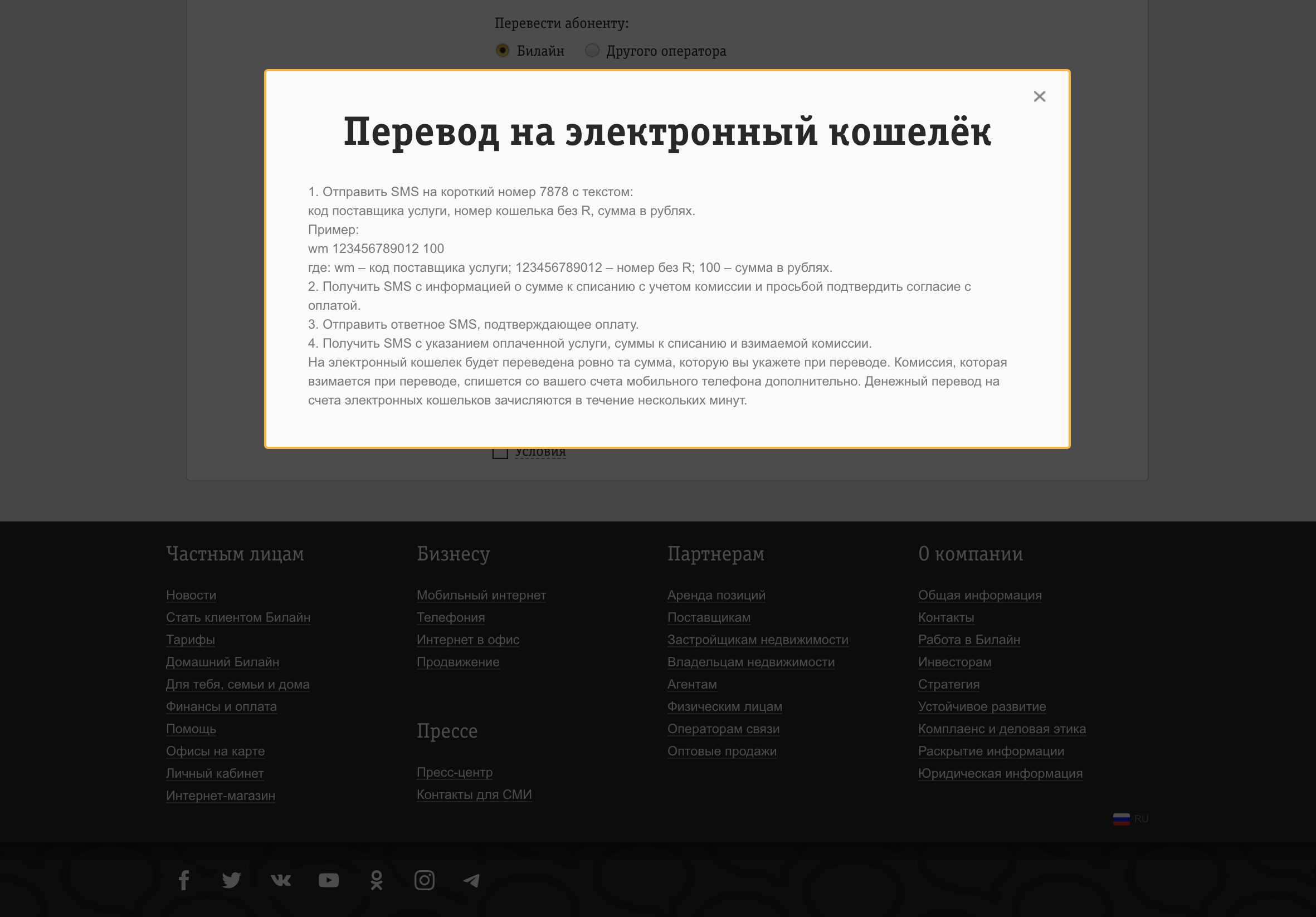This screenshot has width=1316, height=917.
Task: Select the Другого оператора radio button
Action: [592, 51]
